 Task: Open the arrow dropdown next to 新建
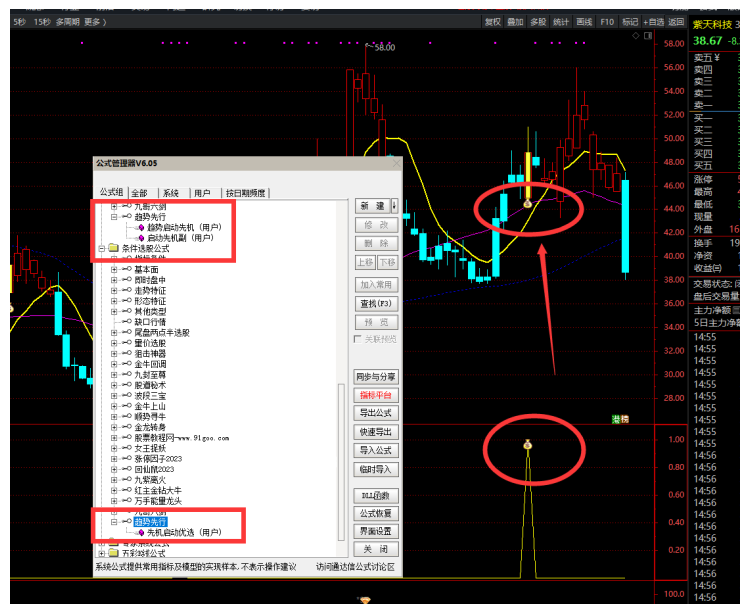394,206
